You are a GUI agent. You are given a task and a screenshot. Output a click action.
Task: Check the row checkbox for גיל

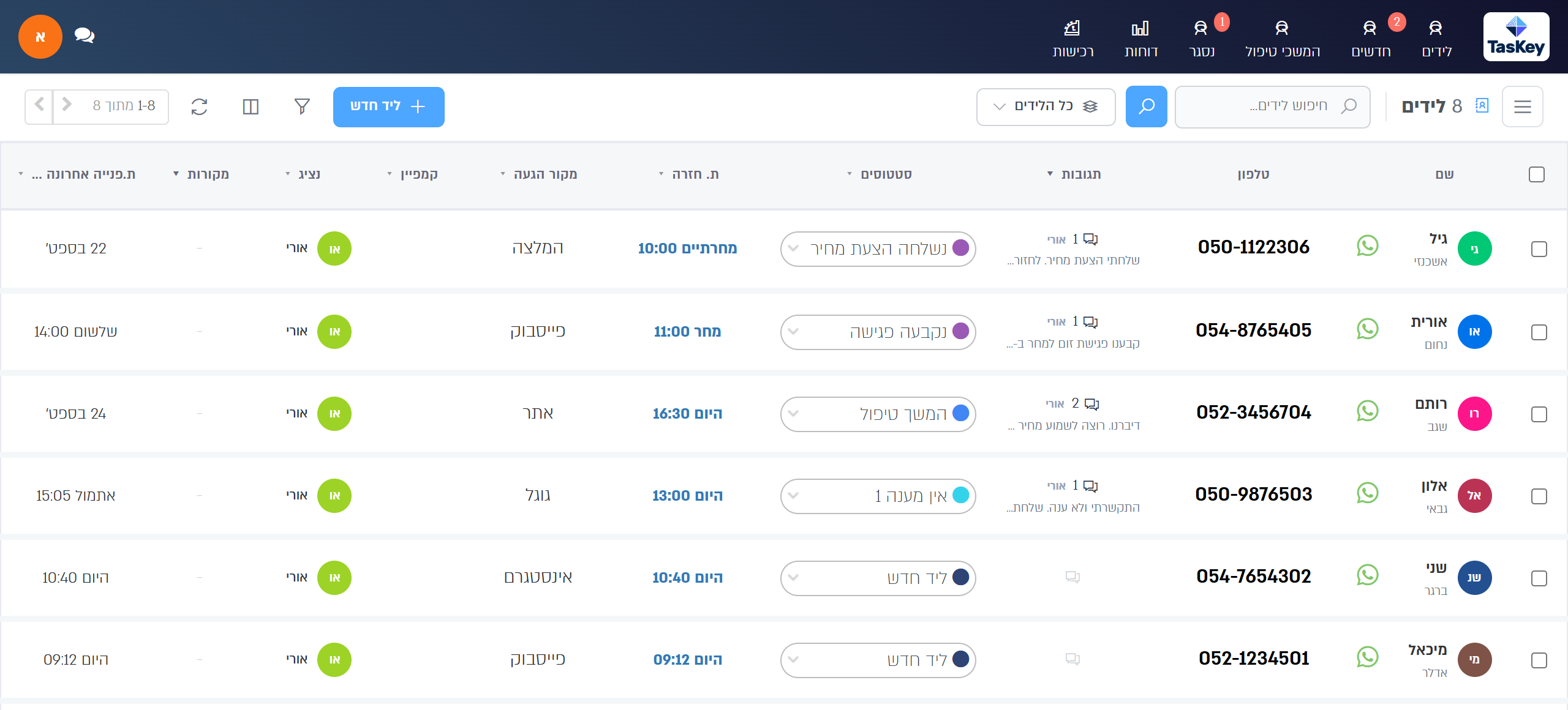point(1539,249)
